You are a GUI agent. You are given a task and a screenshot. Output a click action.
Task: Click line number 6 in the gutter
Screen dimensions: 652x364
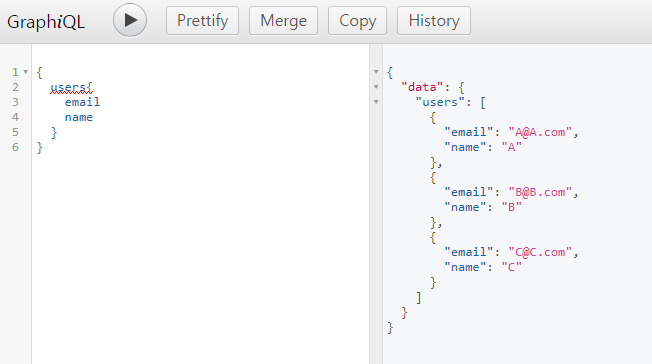point(15,147)
